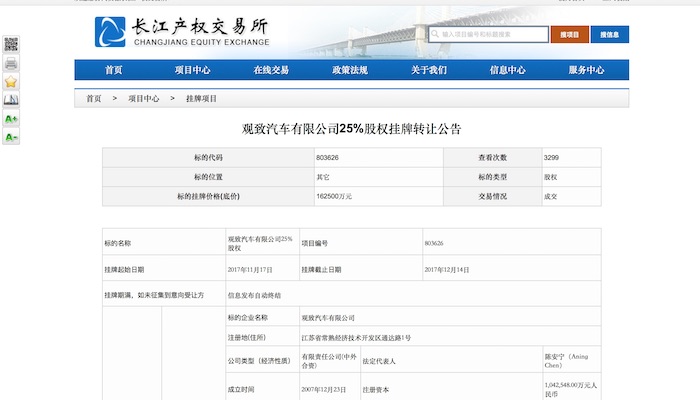Image resolution: width=700 pixels, height=400 pixels.
Task: Select the registered capital 1,042,548.00万元人民币
Action: [571, 390]
